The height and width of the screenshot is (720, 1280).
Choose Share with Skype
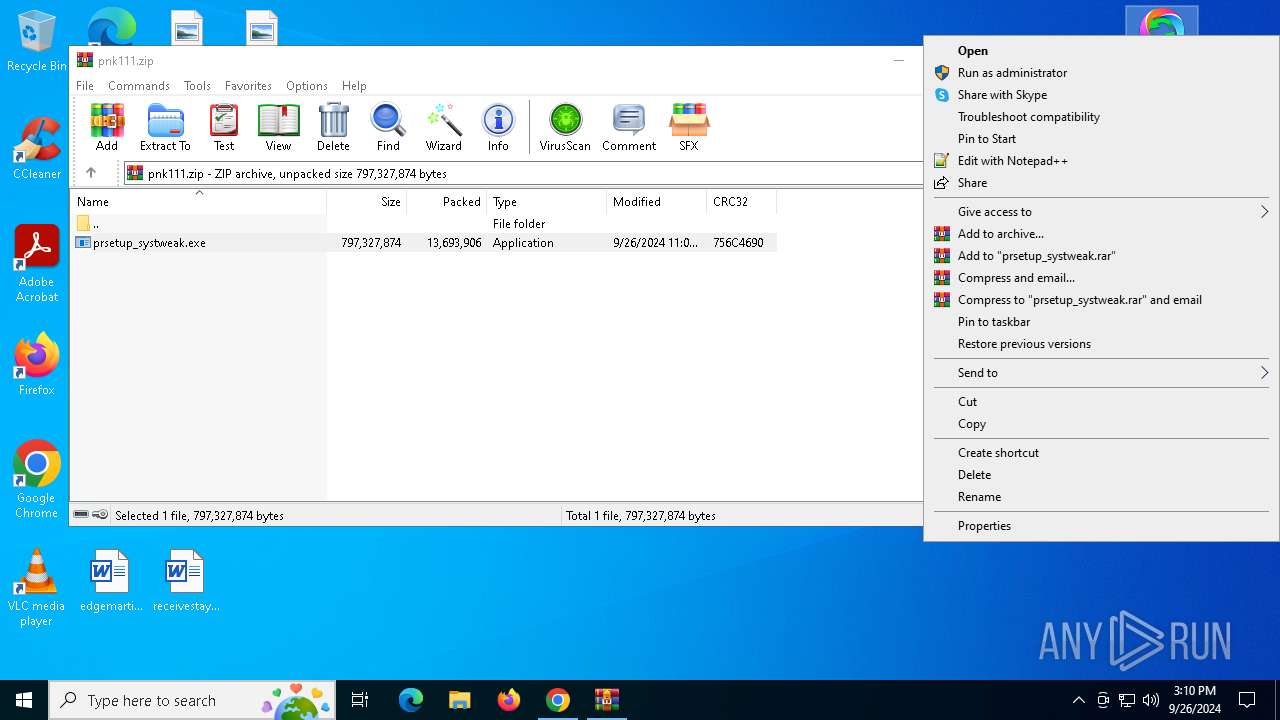[x=1101, y=94]
